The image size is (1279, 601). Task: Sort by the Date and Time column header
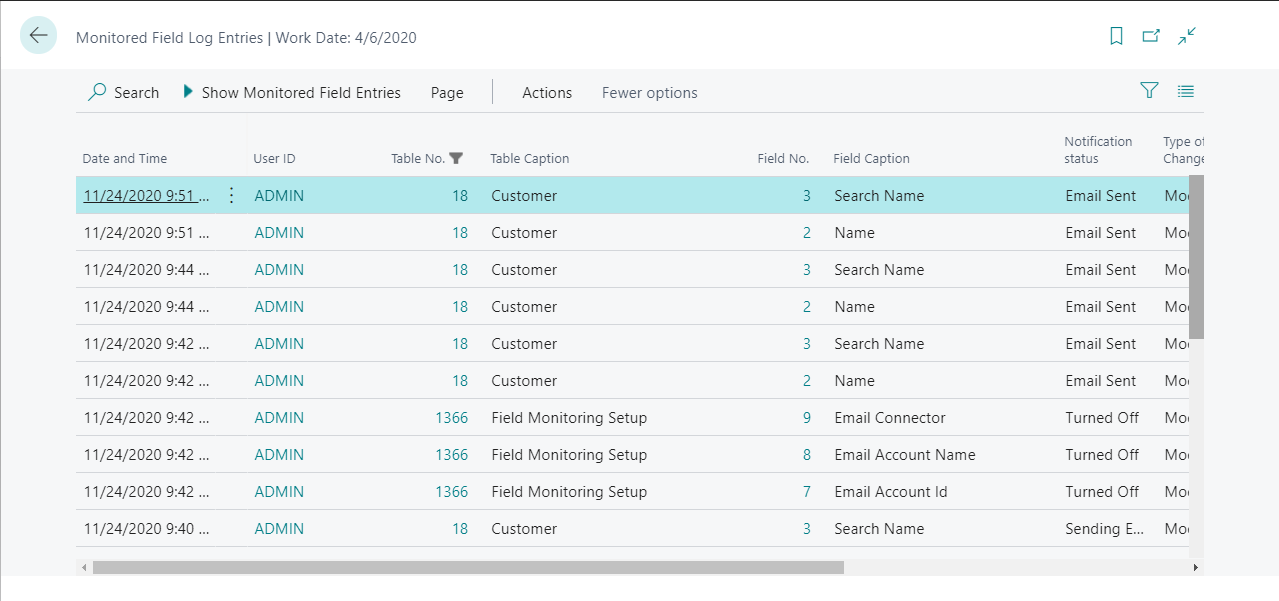[123, 158]
